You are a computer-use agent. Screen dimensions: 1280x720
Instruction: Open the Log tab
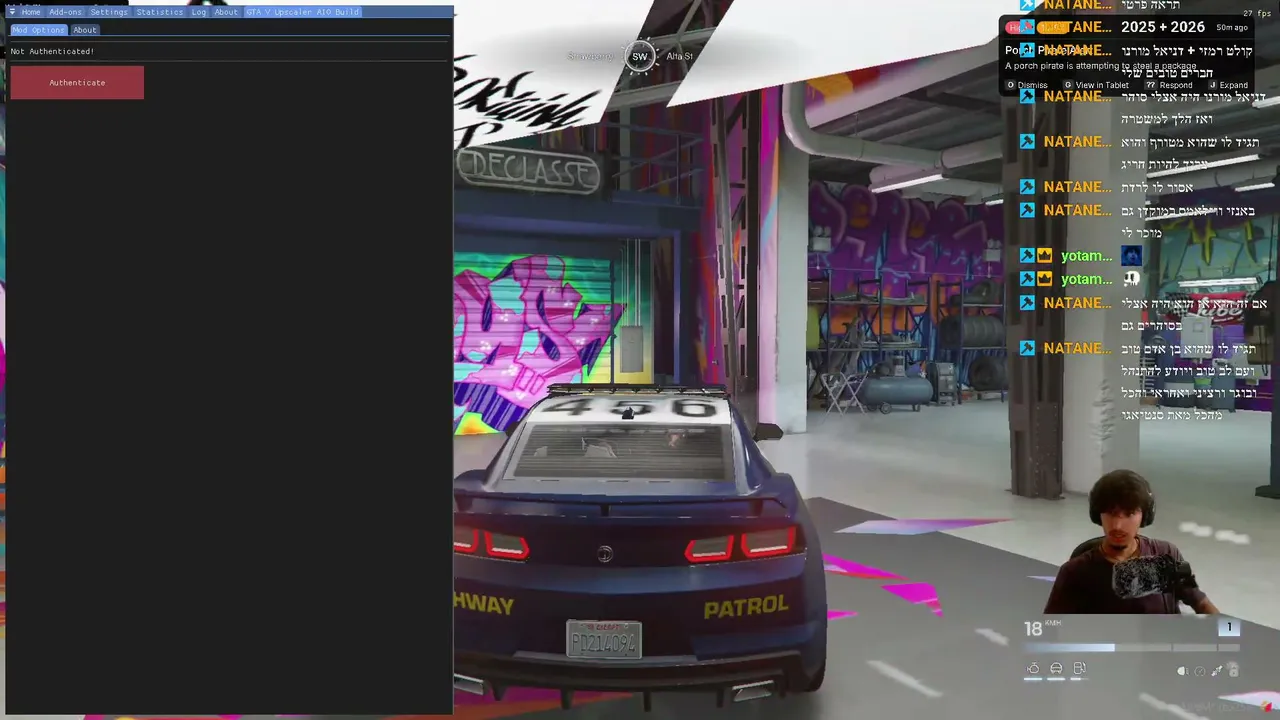199,12
